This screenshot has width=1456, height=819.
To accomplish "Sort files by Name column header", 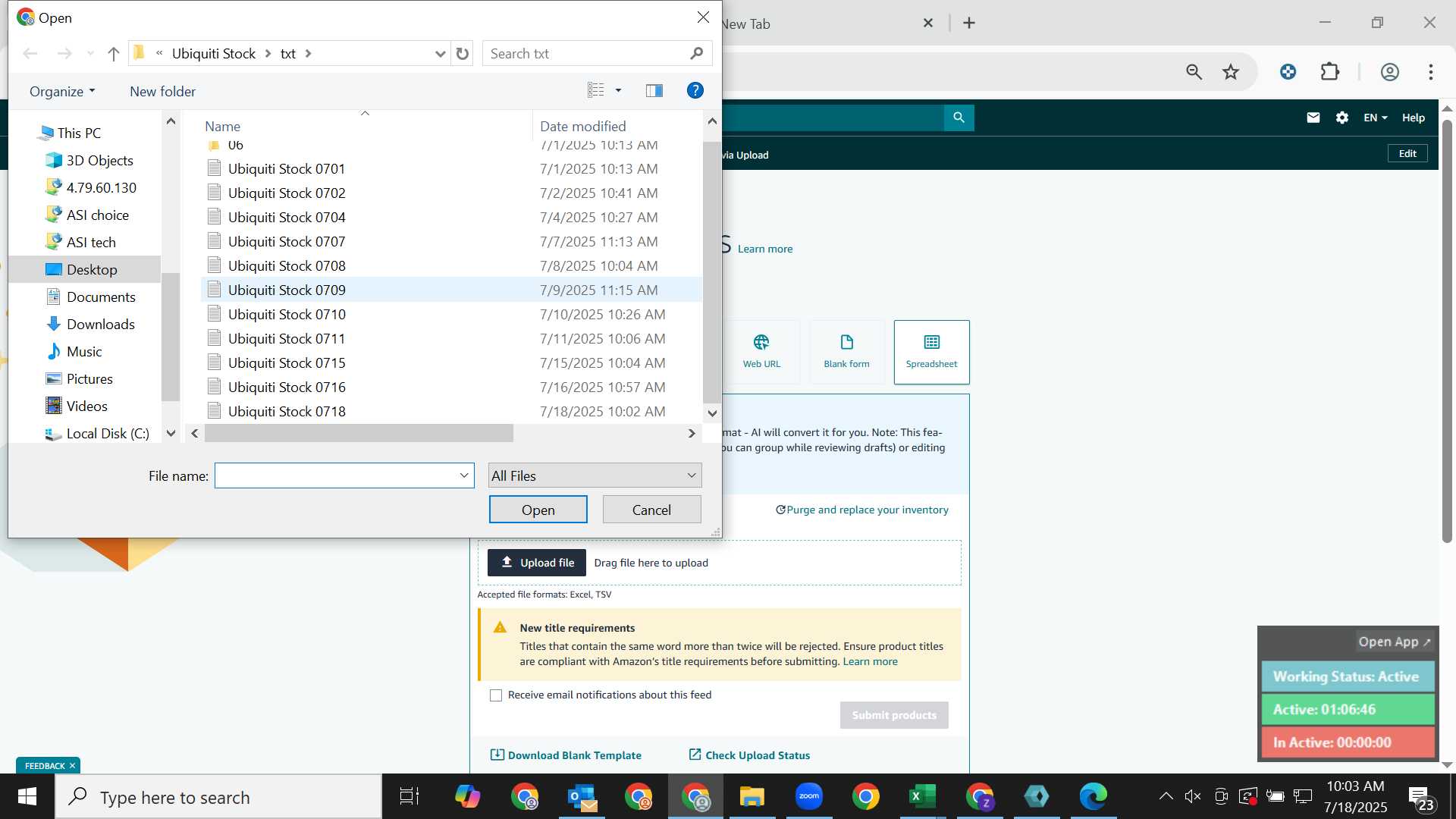I will (x=222, y=127).
